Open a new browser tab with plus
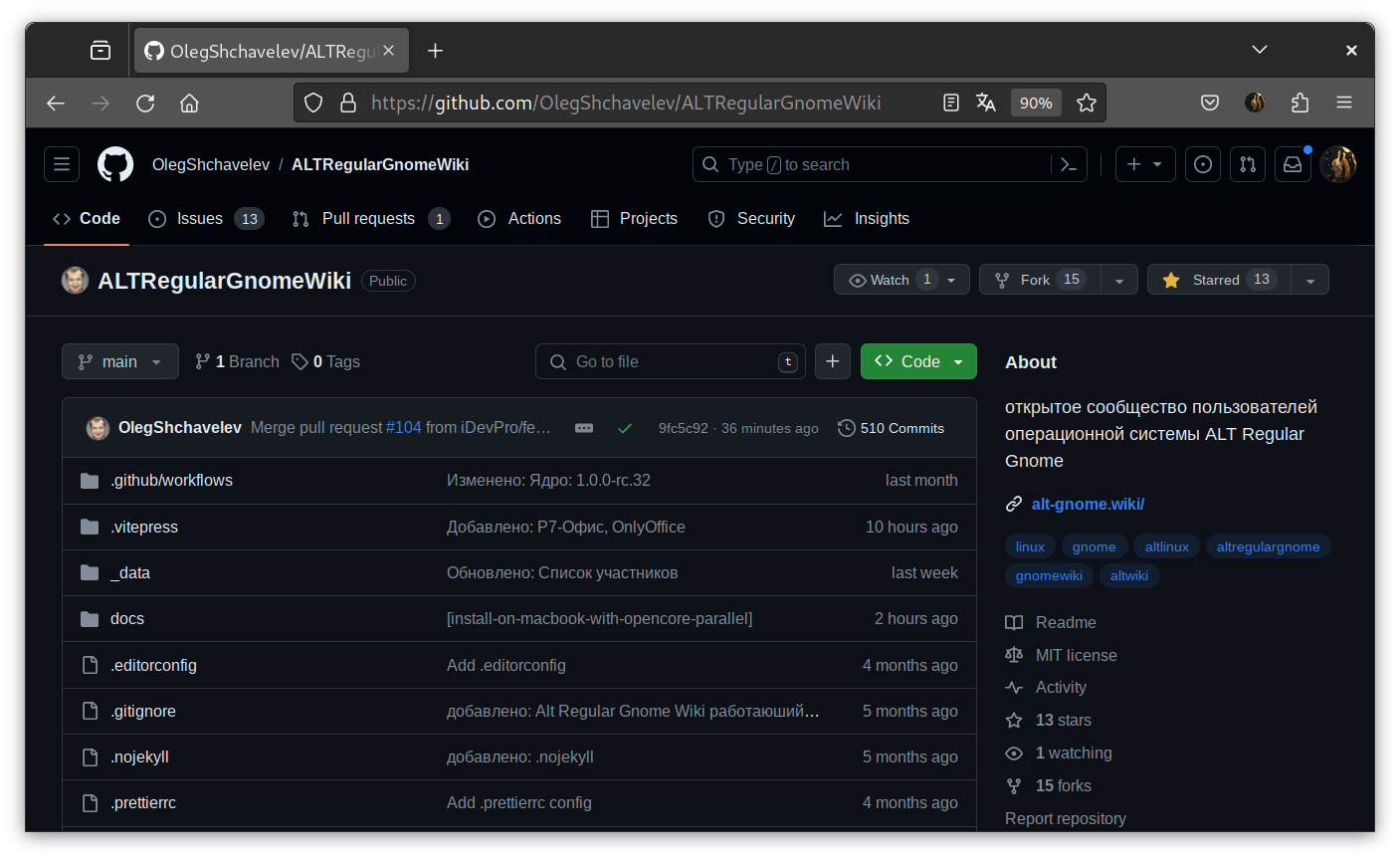This screenshot has width=1400, height=860. click(435, 50)
